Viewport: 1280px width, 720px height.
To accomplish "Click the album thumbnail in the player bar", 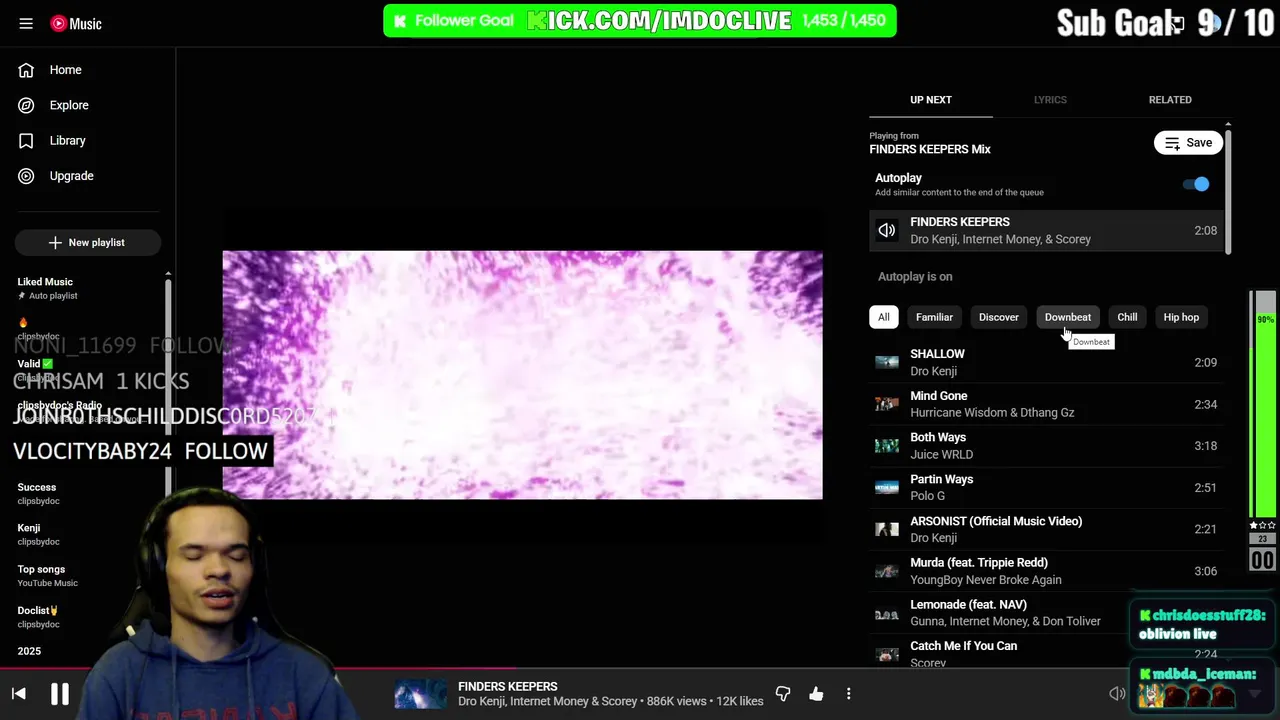I will click(420, 694).
